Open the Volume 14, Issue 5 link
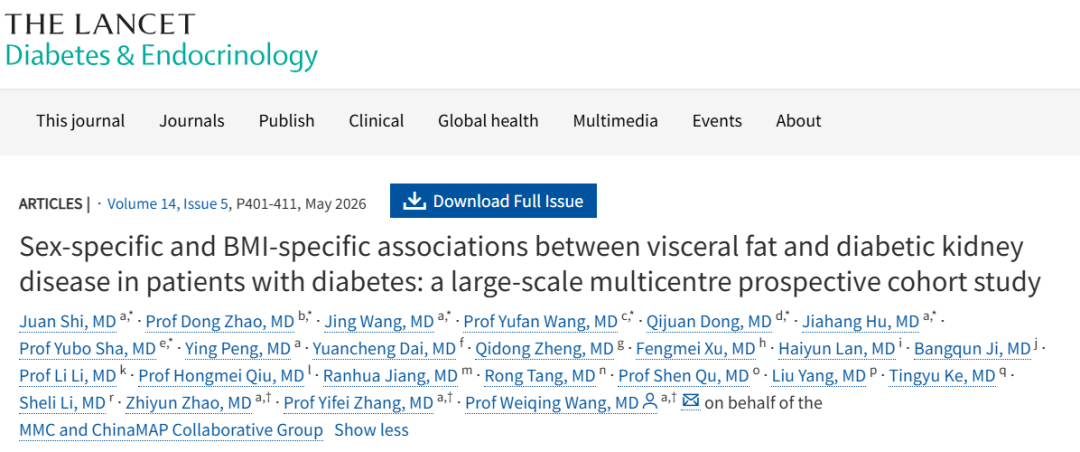 168,203
